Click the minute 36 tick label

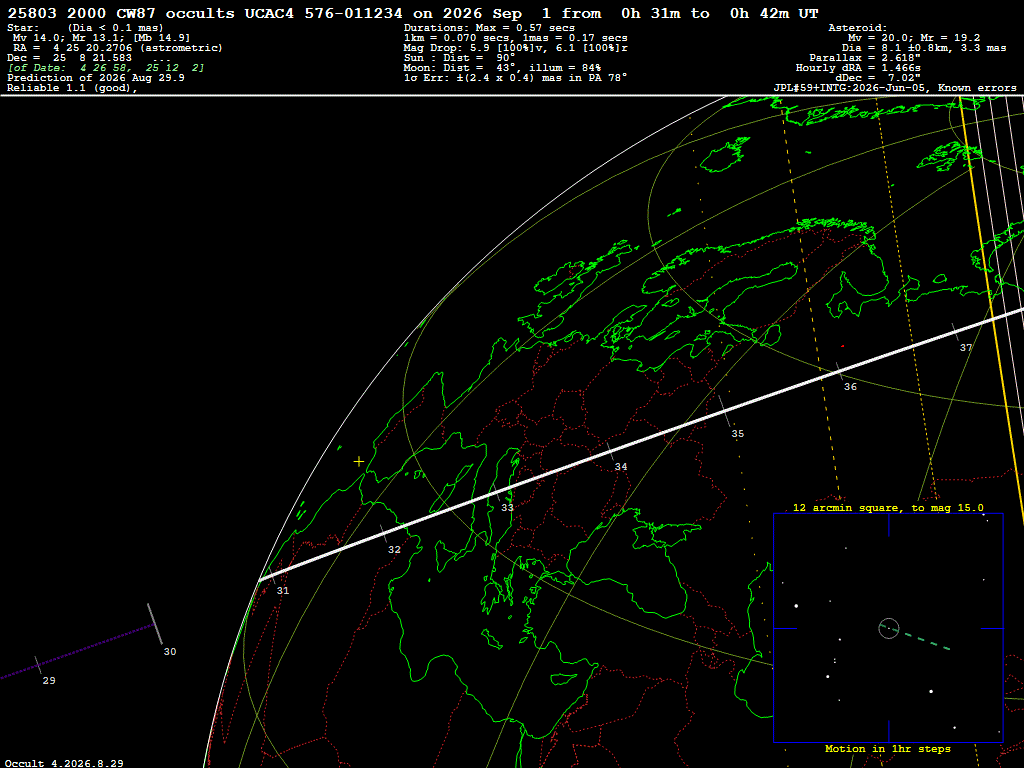tap(850, 387)
